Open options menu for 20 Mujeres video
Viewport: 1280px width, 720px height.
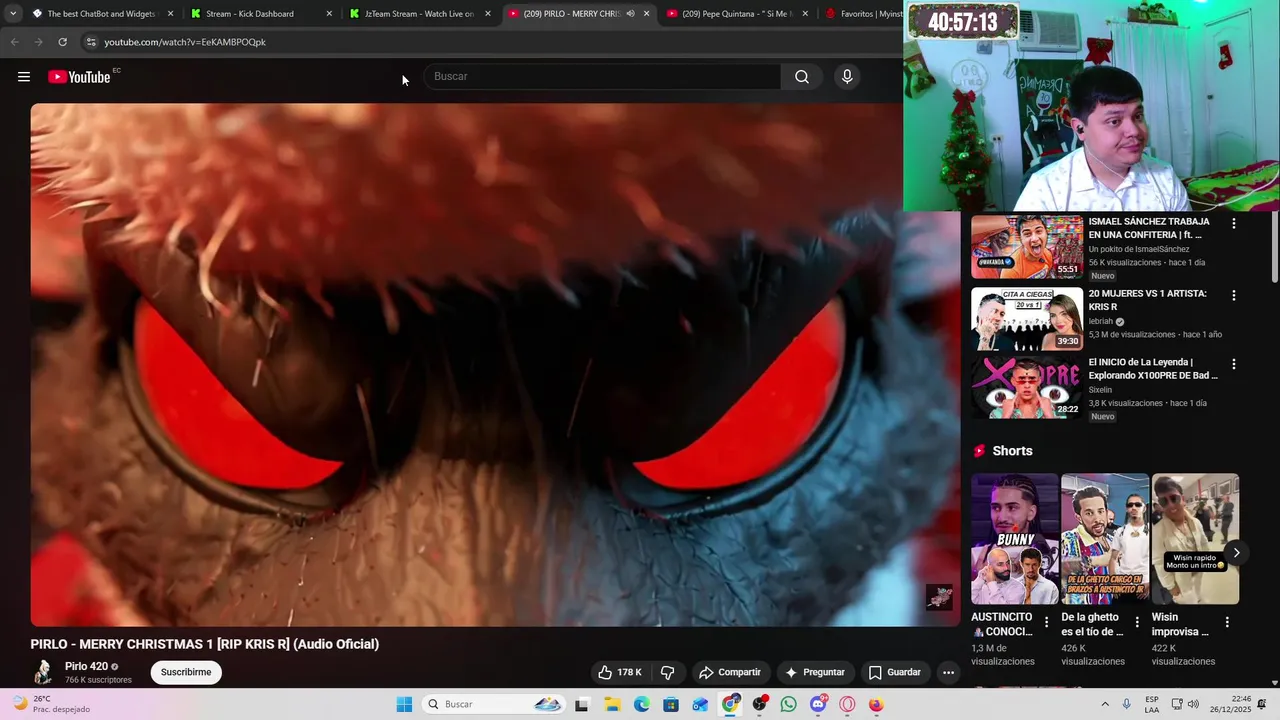pos(1234,296)
